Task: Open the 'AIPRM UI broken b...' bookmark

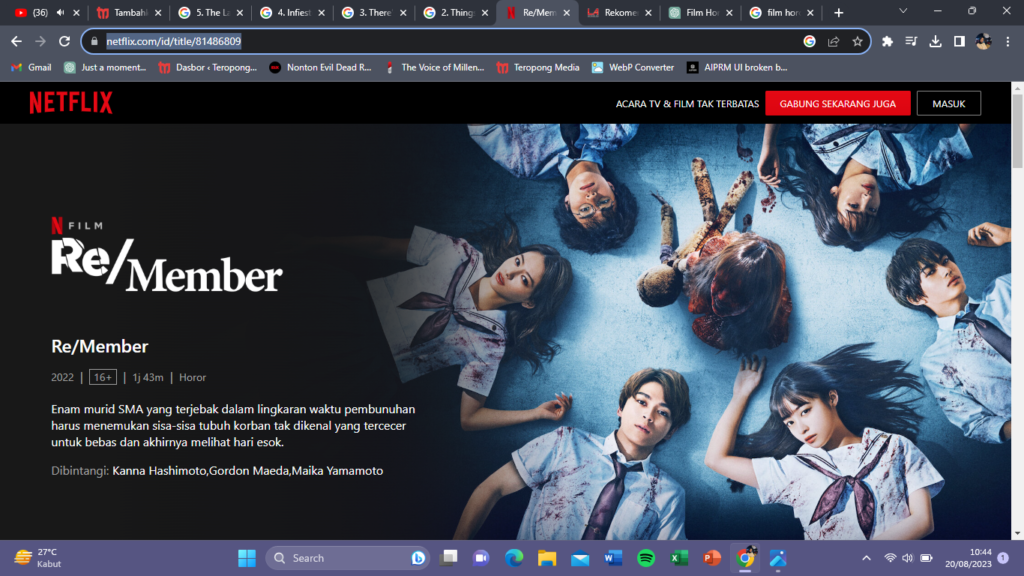Action: coord(737,67)
